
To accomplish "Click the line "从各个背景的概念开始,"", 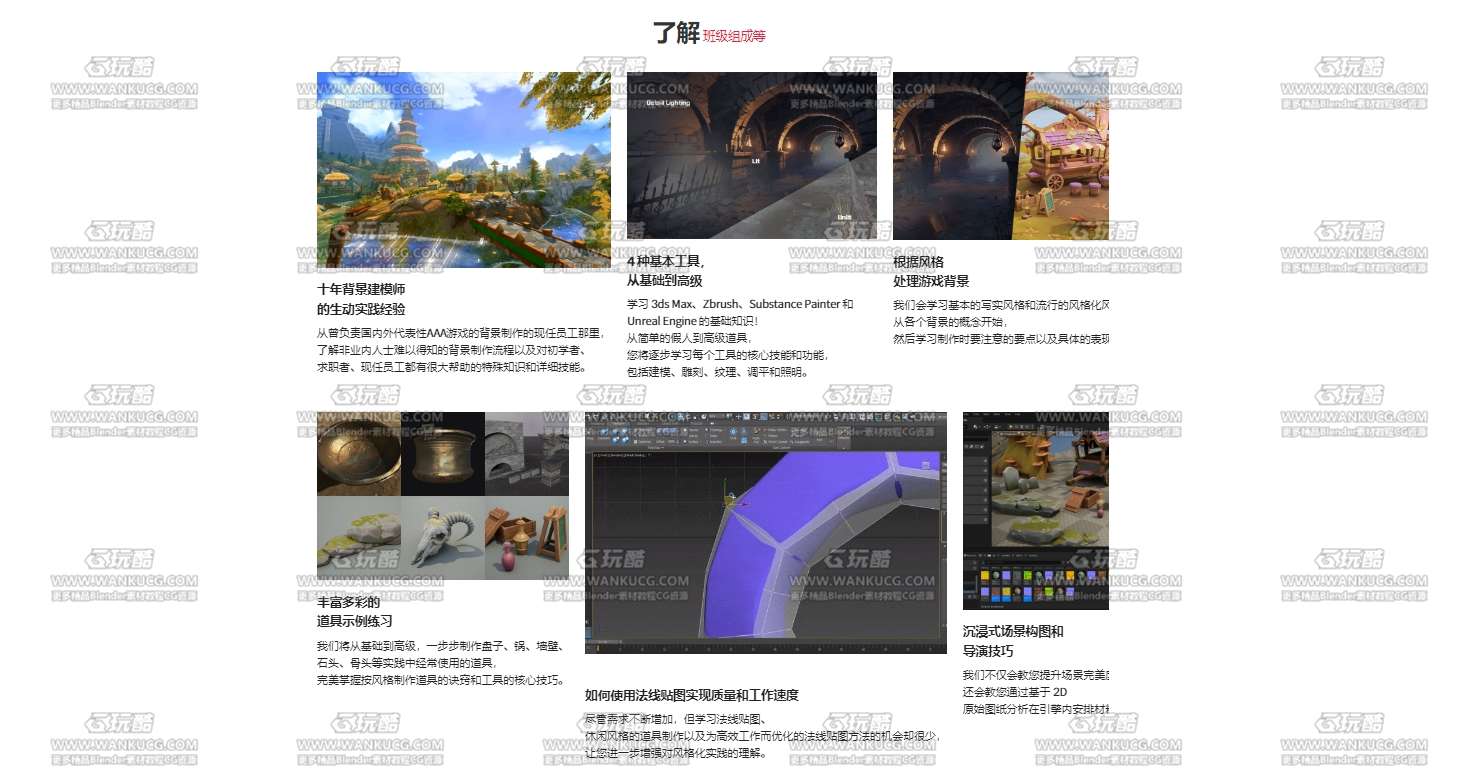I will coord(950,322).
